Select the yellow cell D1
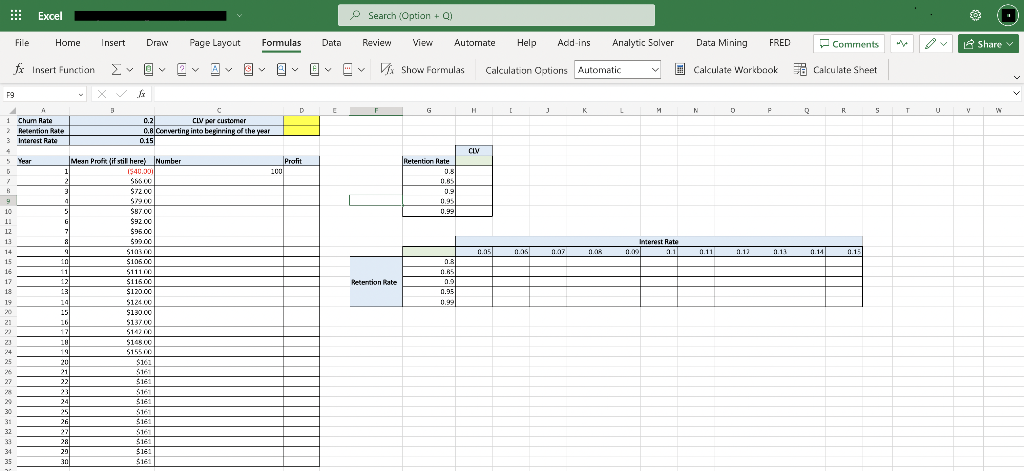 coord(302,120)
